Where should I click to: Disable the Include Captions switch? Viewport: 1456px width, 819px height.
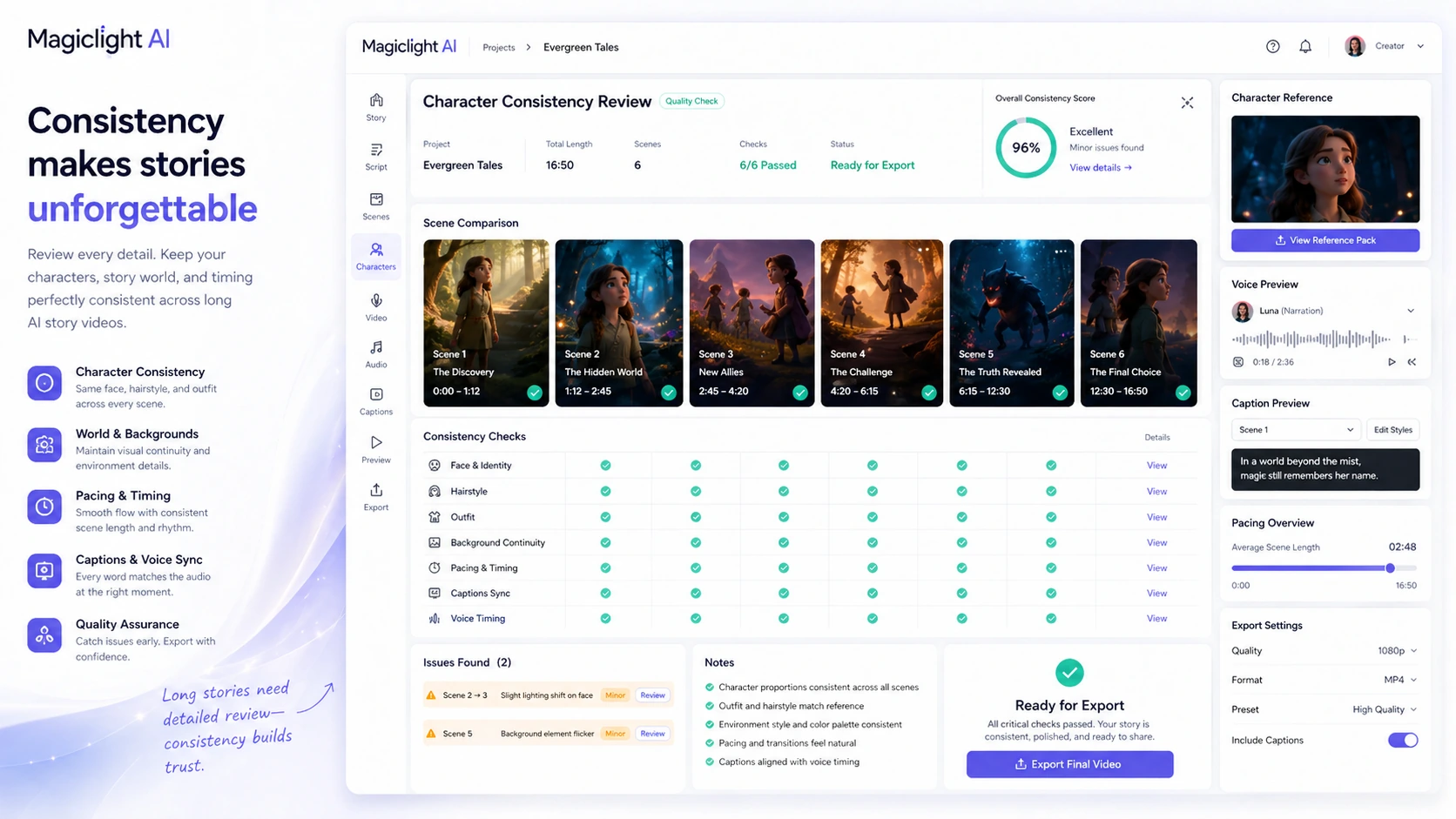[x=1403, y=740]
